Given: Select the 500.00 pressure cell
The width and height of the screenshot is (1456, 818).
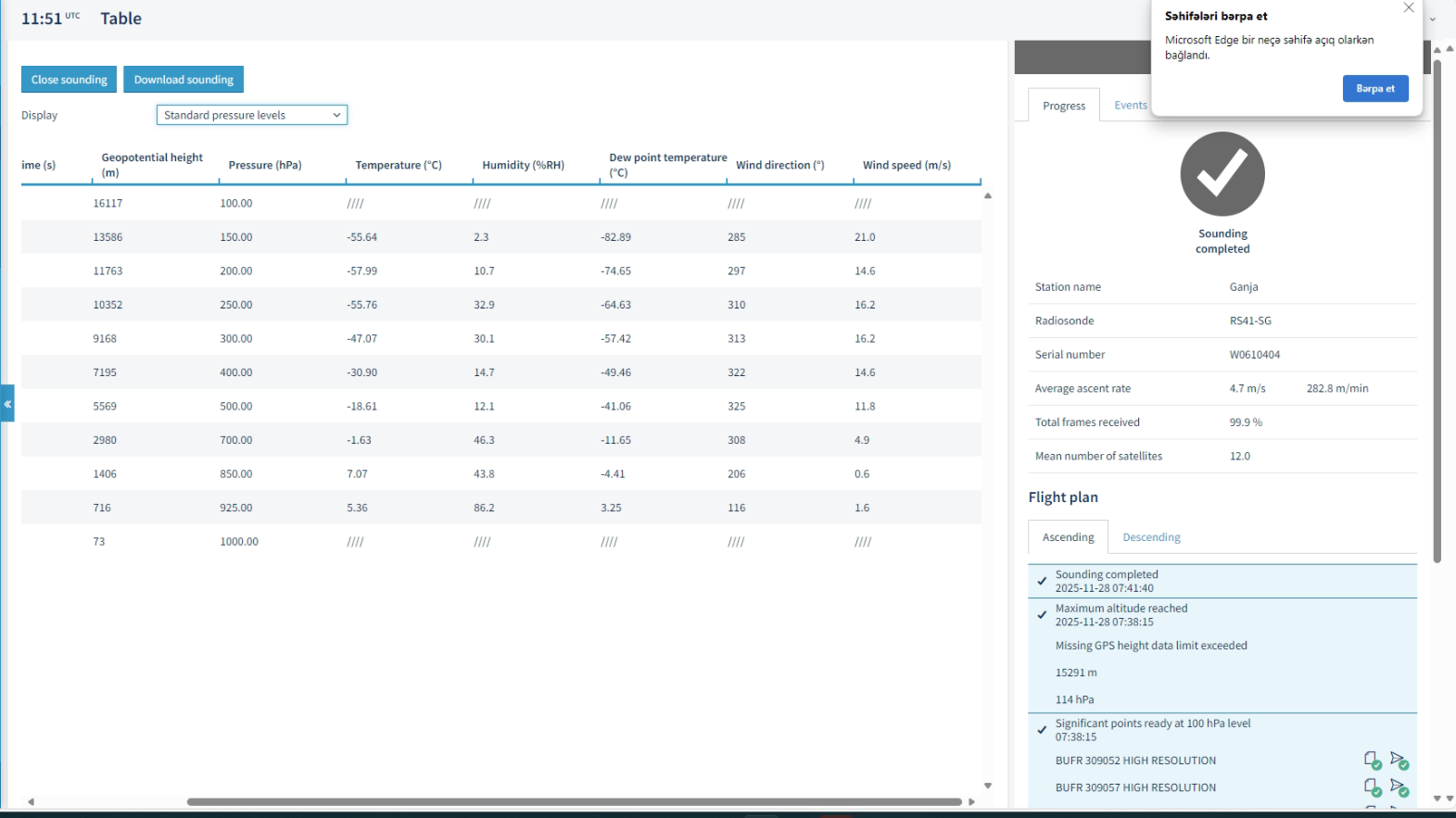Looking at the screenshot, I should 236,407.
